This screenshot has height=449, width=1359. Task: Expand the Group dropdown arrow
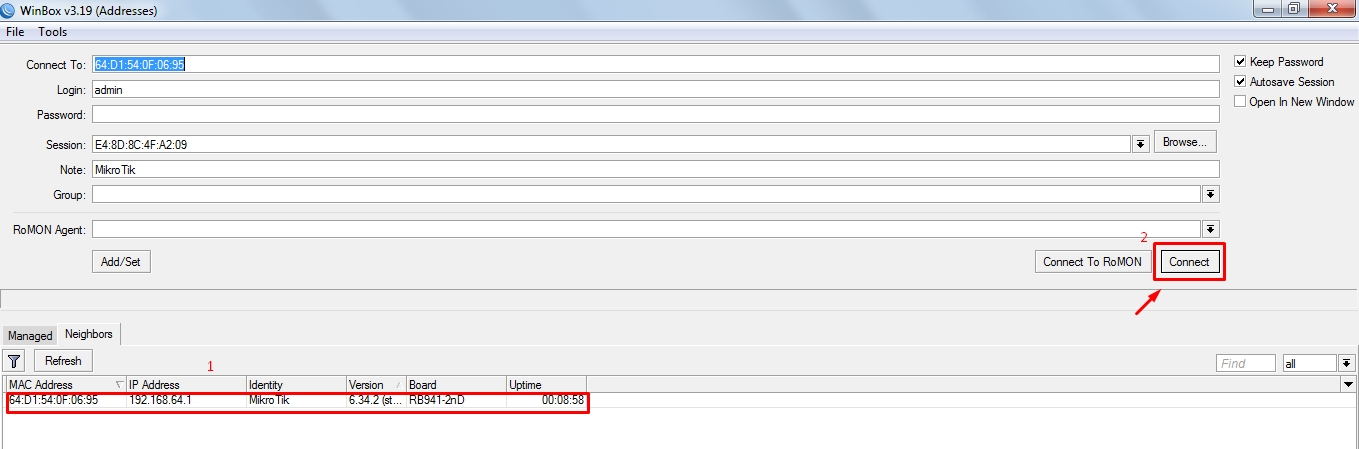(1210, 194)
